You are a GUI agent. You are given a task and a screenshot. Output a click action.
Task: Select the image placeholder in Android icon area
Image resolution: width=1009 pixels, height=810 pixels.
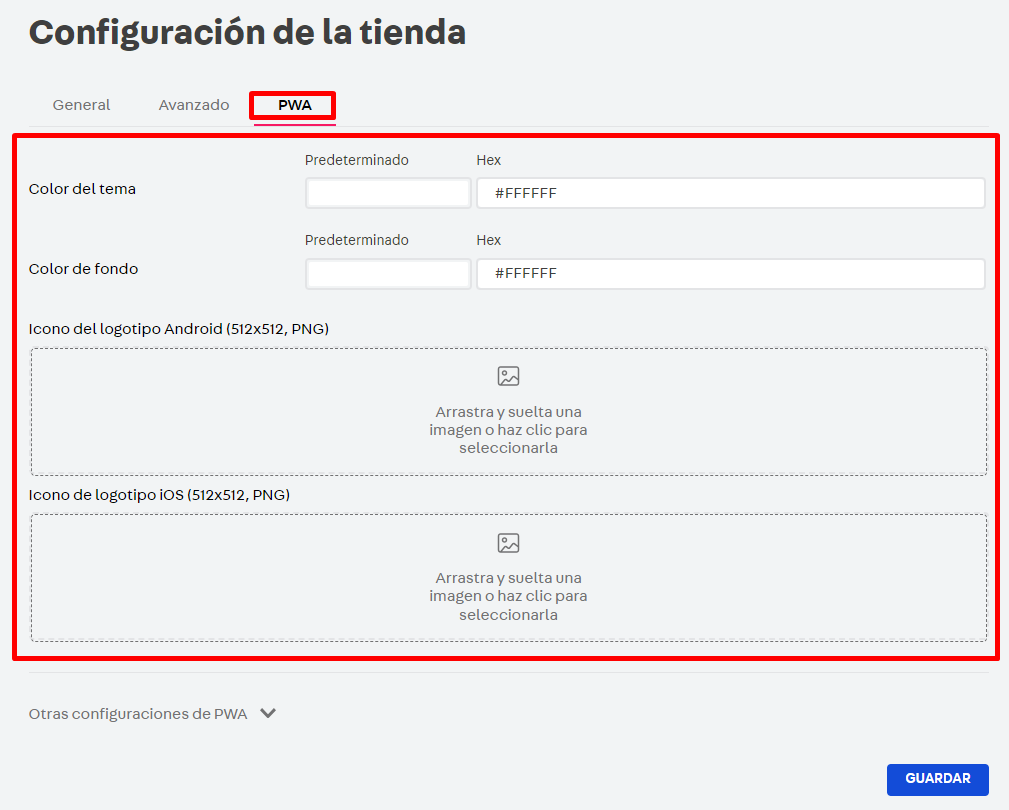point(508,376)
